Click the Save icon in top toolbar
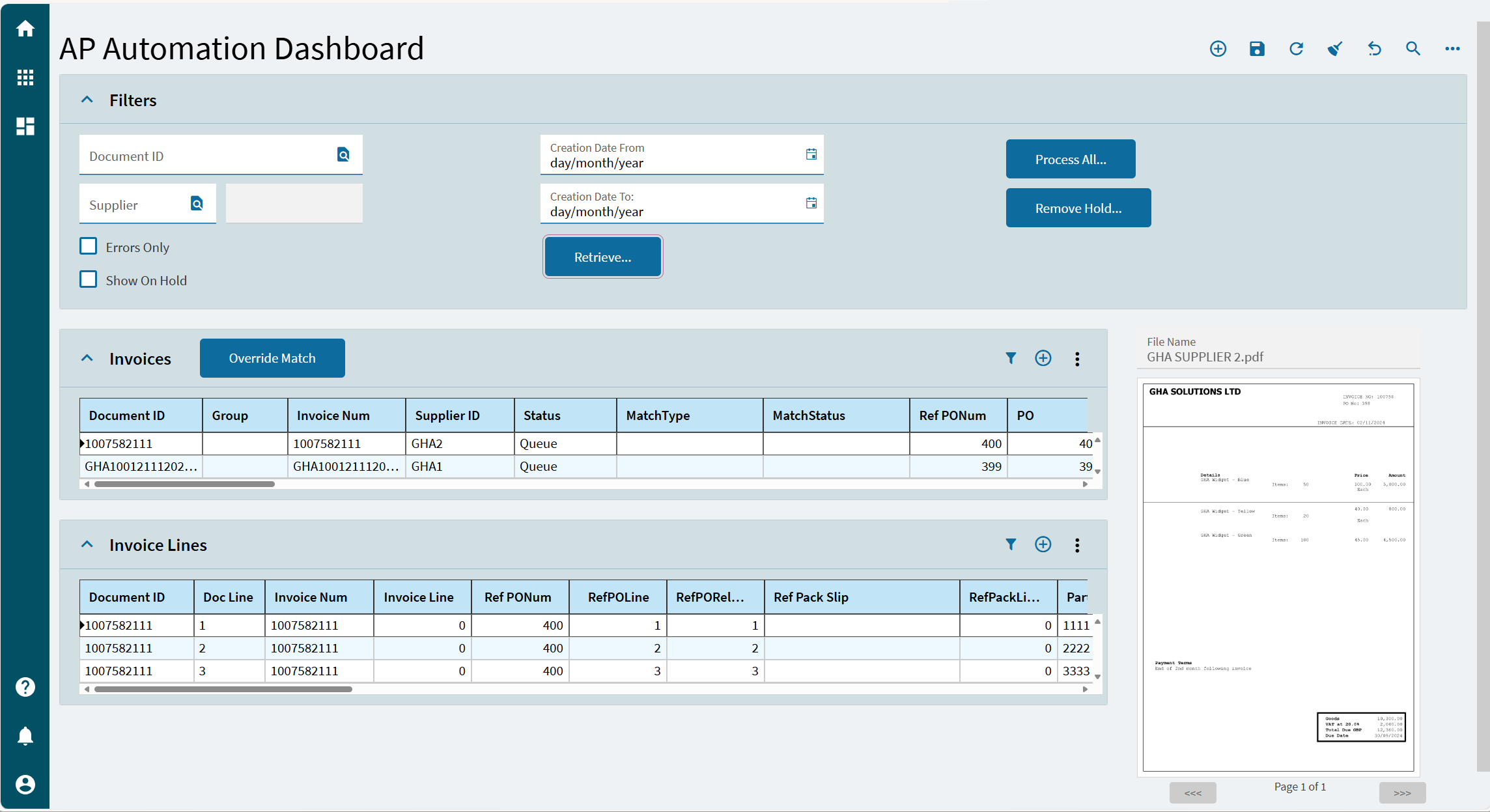Image resolution: width=1490 pixels, height=812 pixels. (1257, 49)
